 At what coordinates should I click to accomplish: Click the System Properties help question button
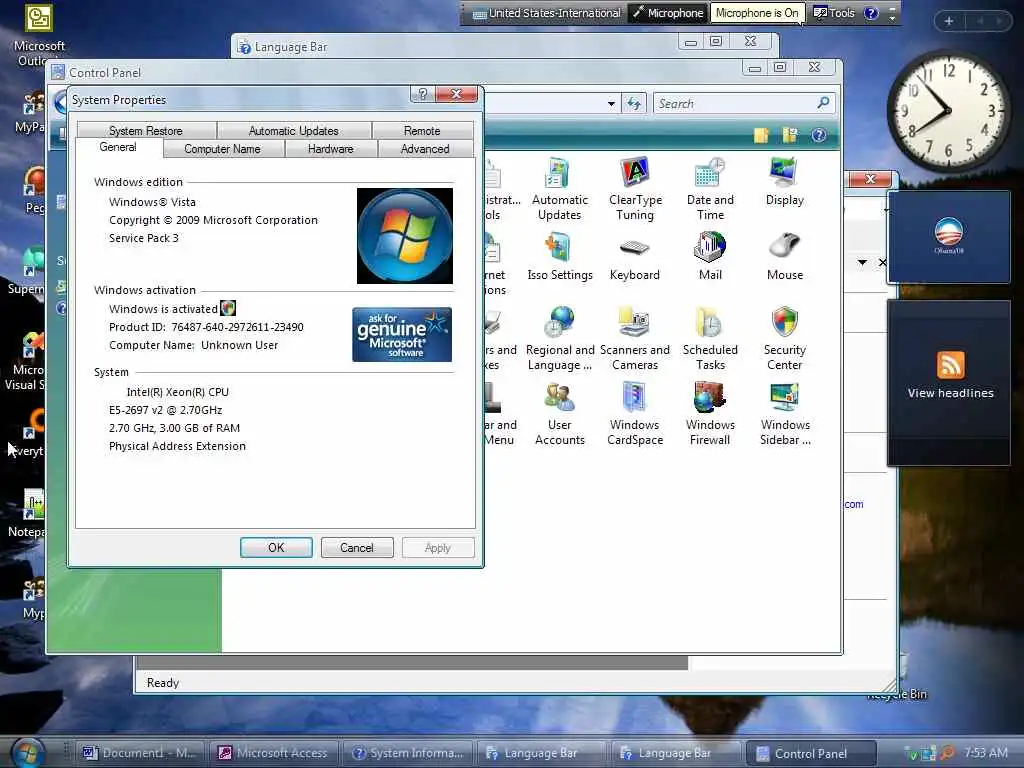[423, 94]
